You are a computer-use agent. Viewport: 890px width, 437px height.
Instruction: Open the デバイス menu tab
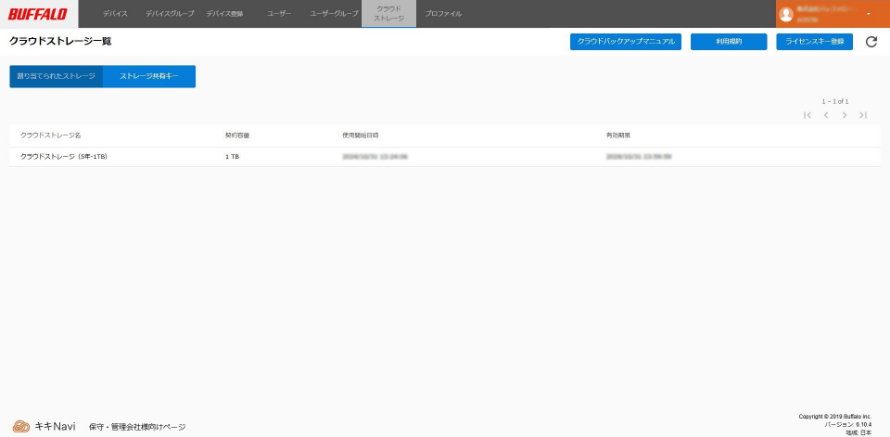coord(115,14)
